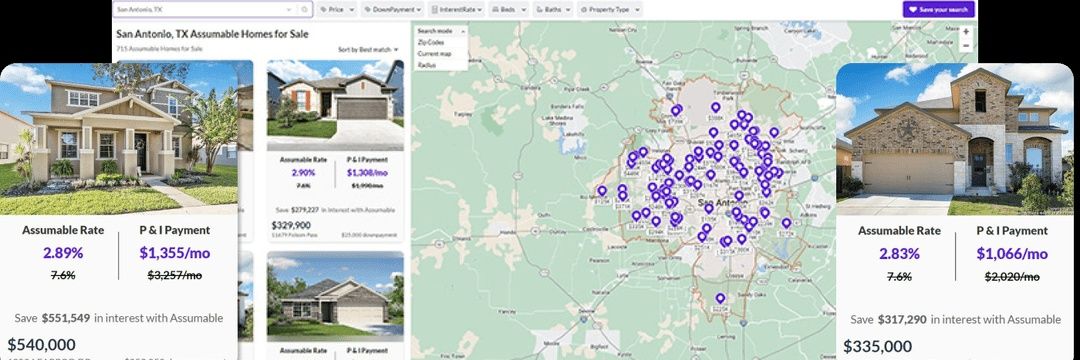Click the map pin labeled $172K
Image resolution: width=1080 pixels, height=360 pixels.
pyautogui.click(x=787, y=223)
